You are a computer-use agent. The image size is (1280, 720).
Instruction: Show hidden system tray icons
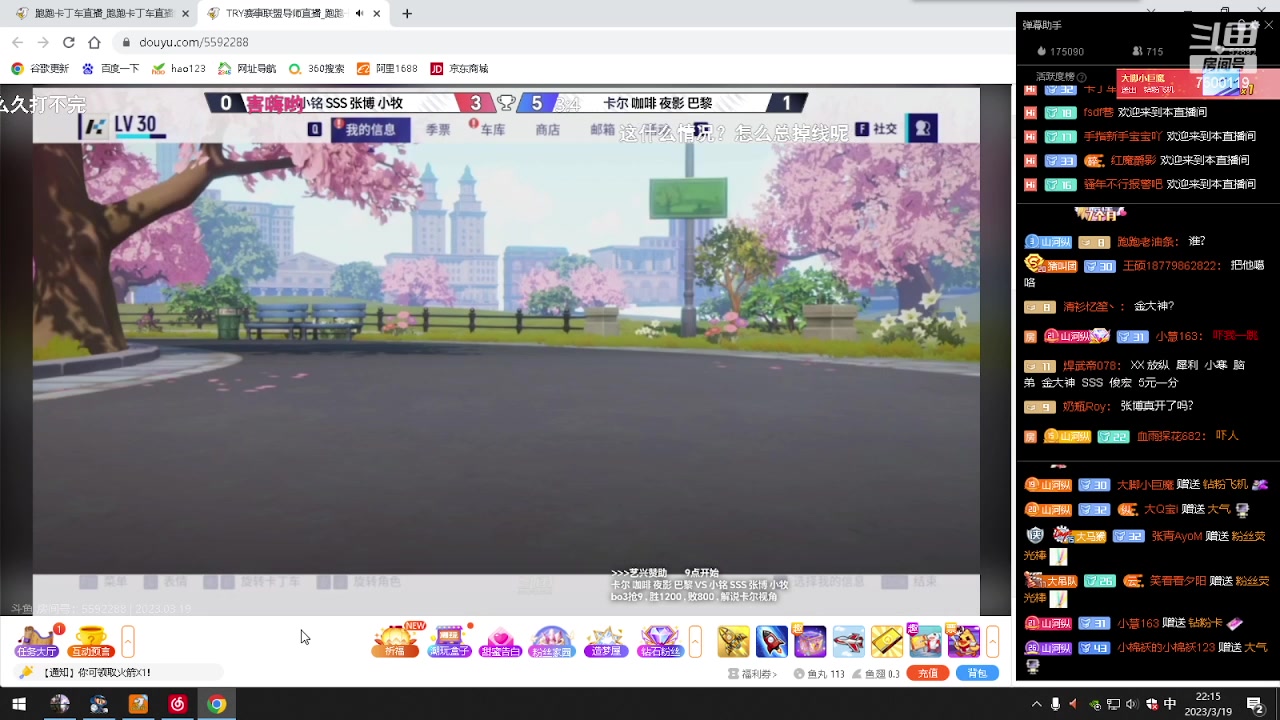(x=1036, y=705)
